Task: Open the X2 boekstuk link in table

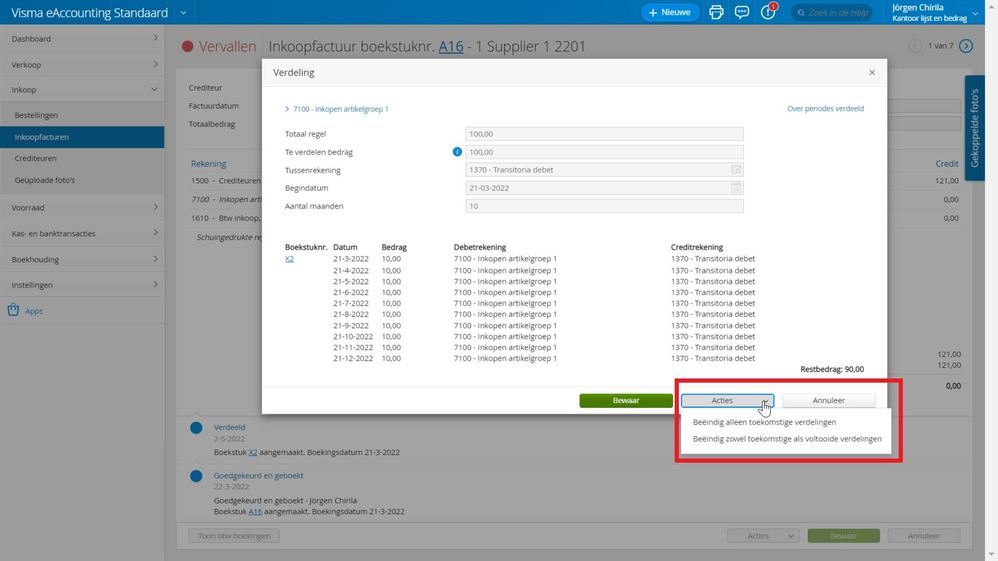Action: pyautogui.click(x=289, y=259)
